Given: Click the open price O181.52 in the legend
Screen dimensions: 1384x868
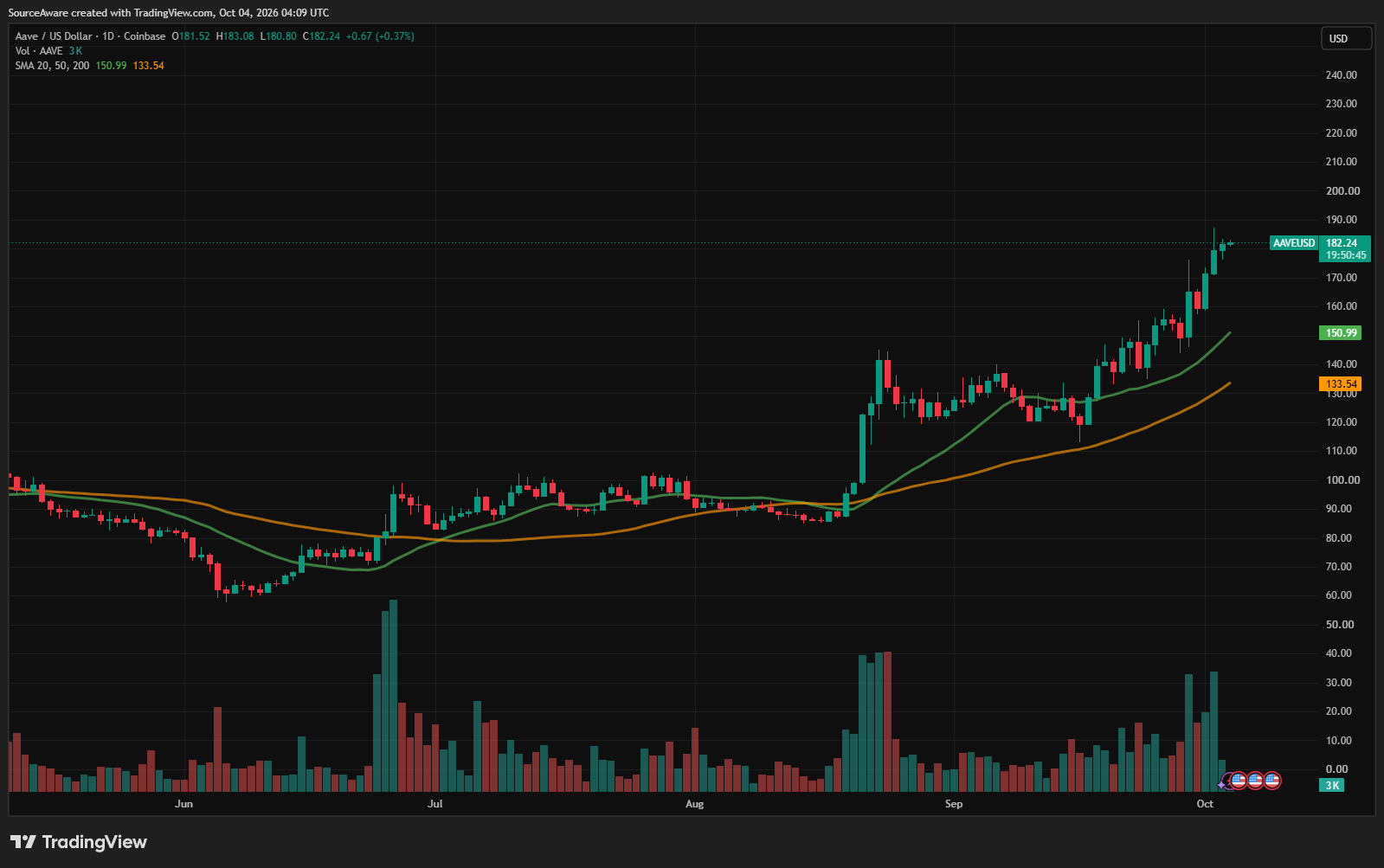Looking at the screenshot, I should pyautogui.click(x=190, y=36).
